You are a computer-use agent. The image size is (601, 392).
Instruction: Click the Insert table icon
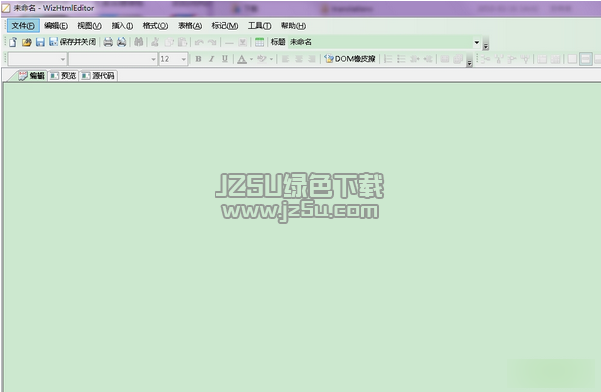pos(259,42)
